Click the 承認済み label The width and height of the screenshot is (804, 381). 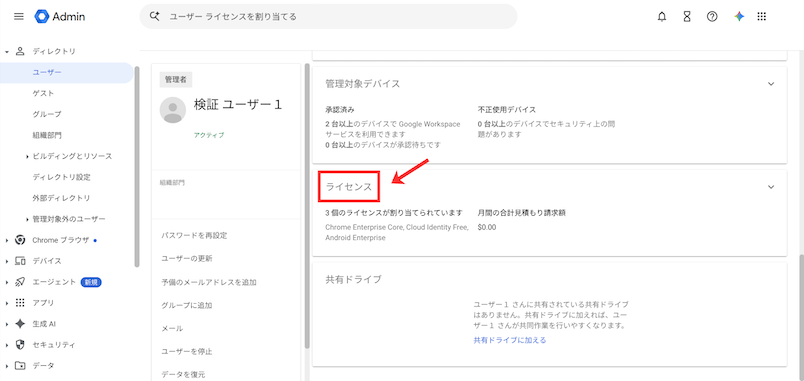339,110
